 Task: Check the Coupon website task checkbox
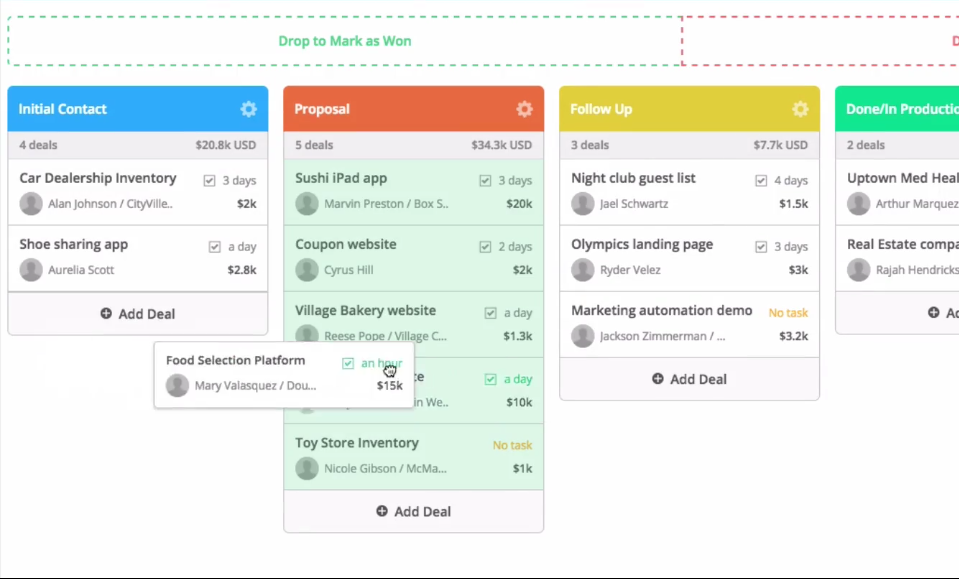coord(485,246)
